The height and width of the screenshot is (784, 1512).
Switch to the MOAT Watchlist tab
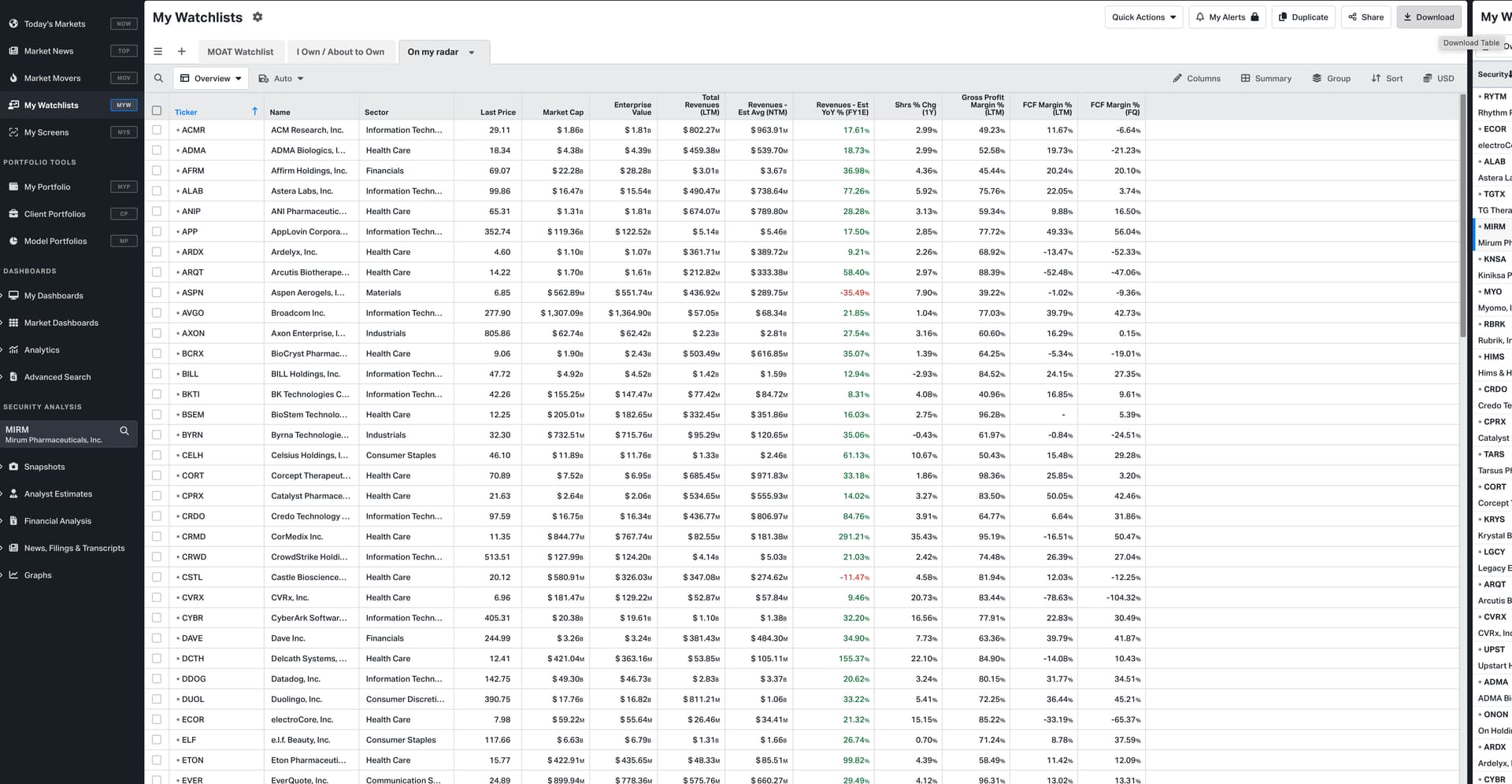coord(240,52)
